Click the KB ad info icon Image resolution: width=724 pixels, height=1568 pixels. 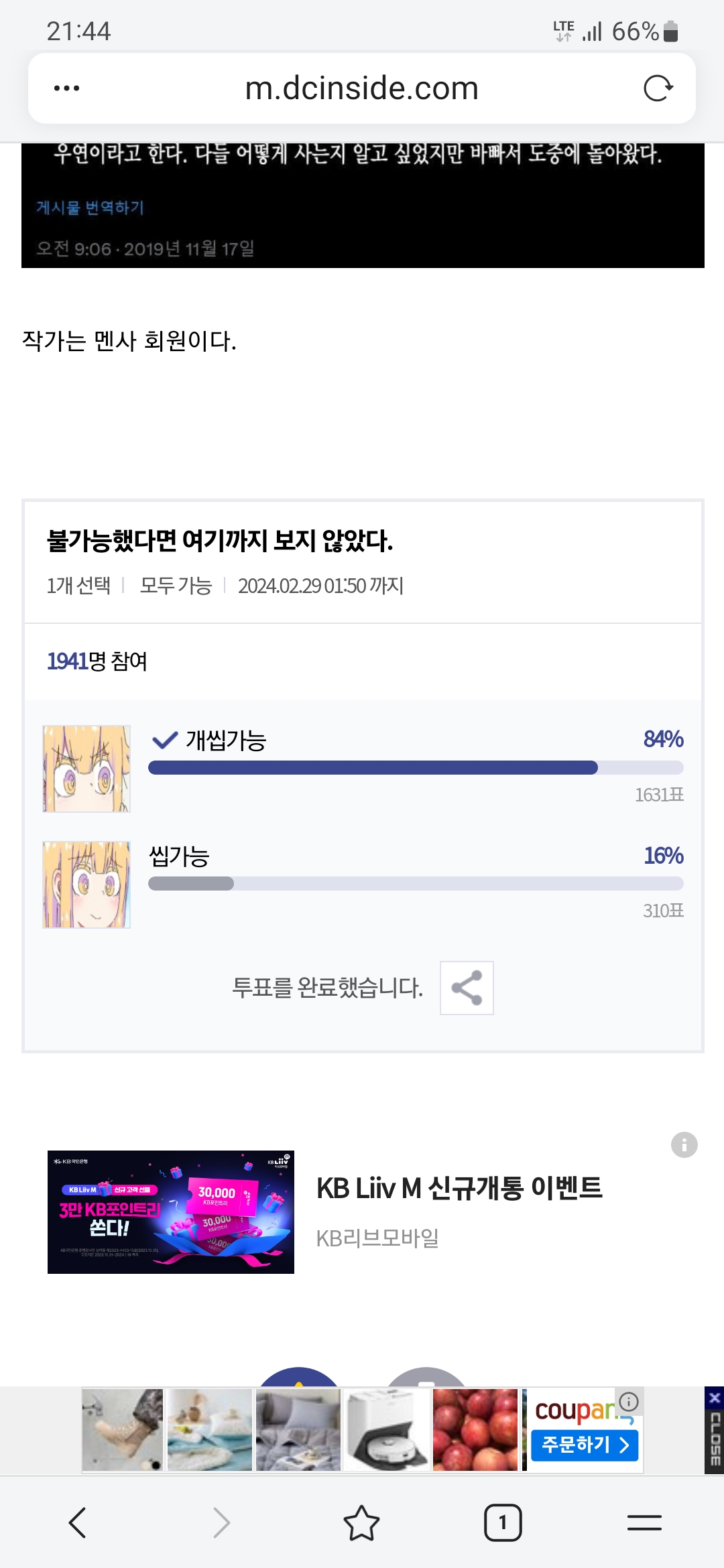click(684, 1145)
